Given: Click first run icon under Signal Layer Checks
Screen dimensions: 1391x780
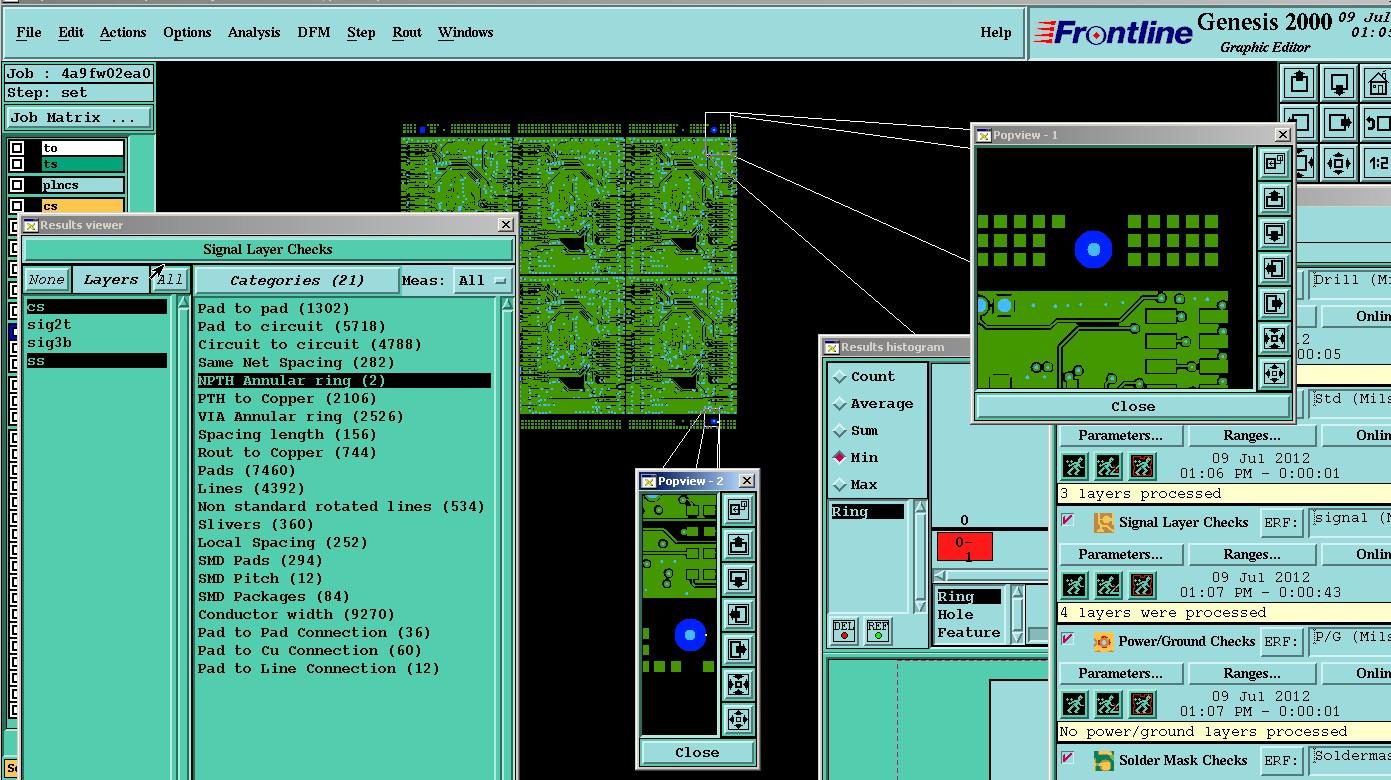Looking at the screenshot, I should pos(1074,585).
